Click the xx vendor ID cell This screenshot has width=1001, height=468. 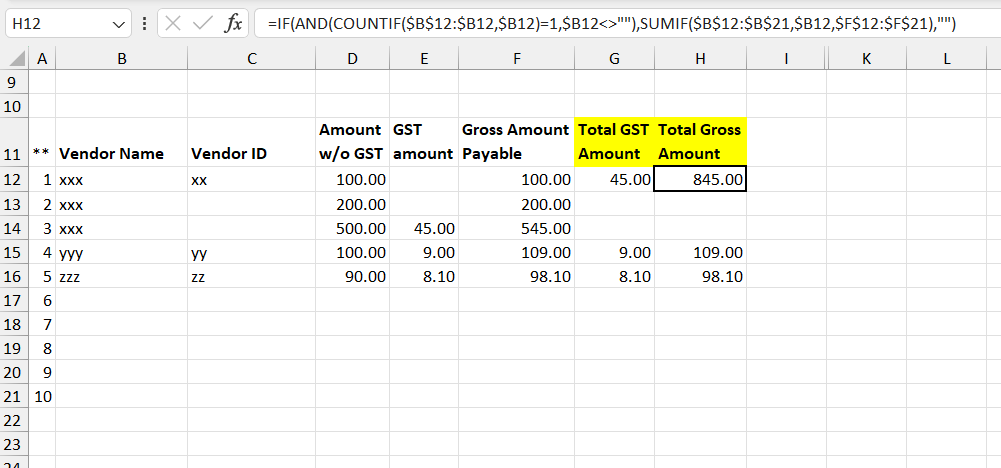coord(252,180)
